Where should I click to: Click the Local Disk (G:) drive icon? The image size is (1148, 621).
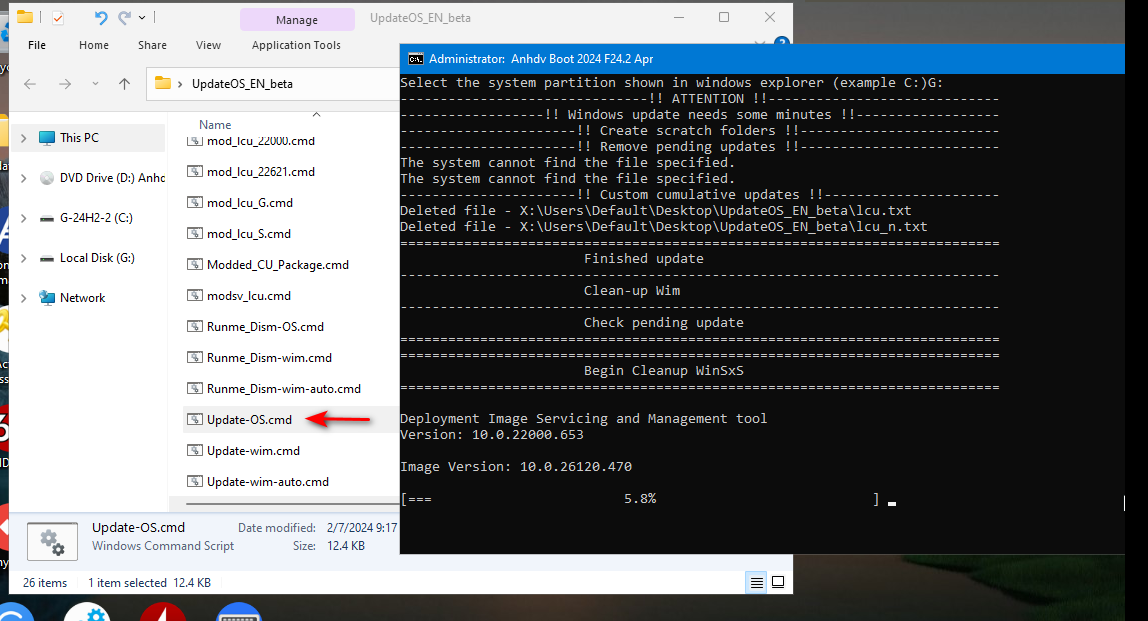click(x=47, y=259)
